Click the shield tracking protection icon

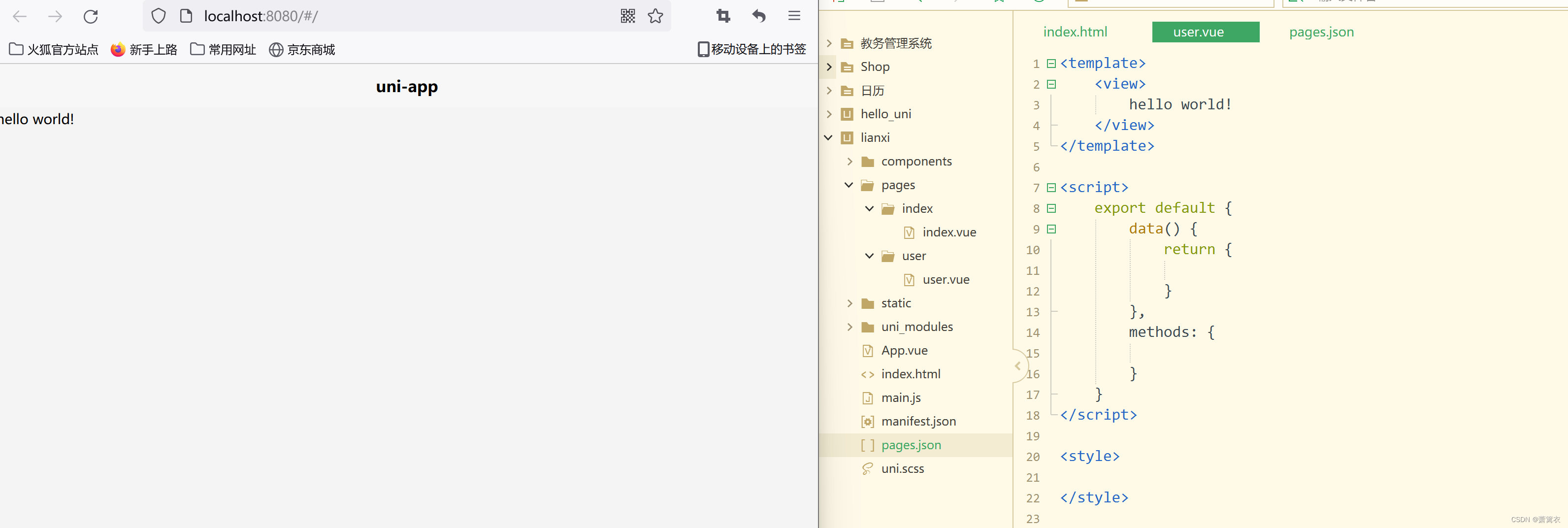(158, 16)
